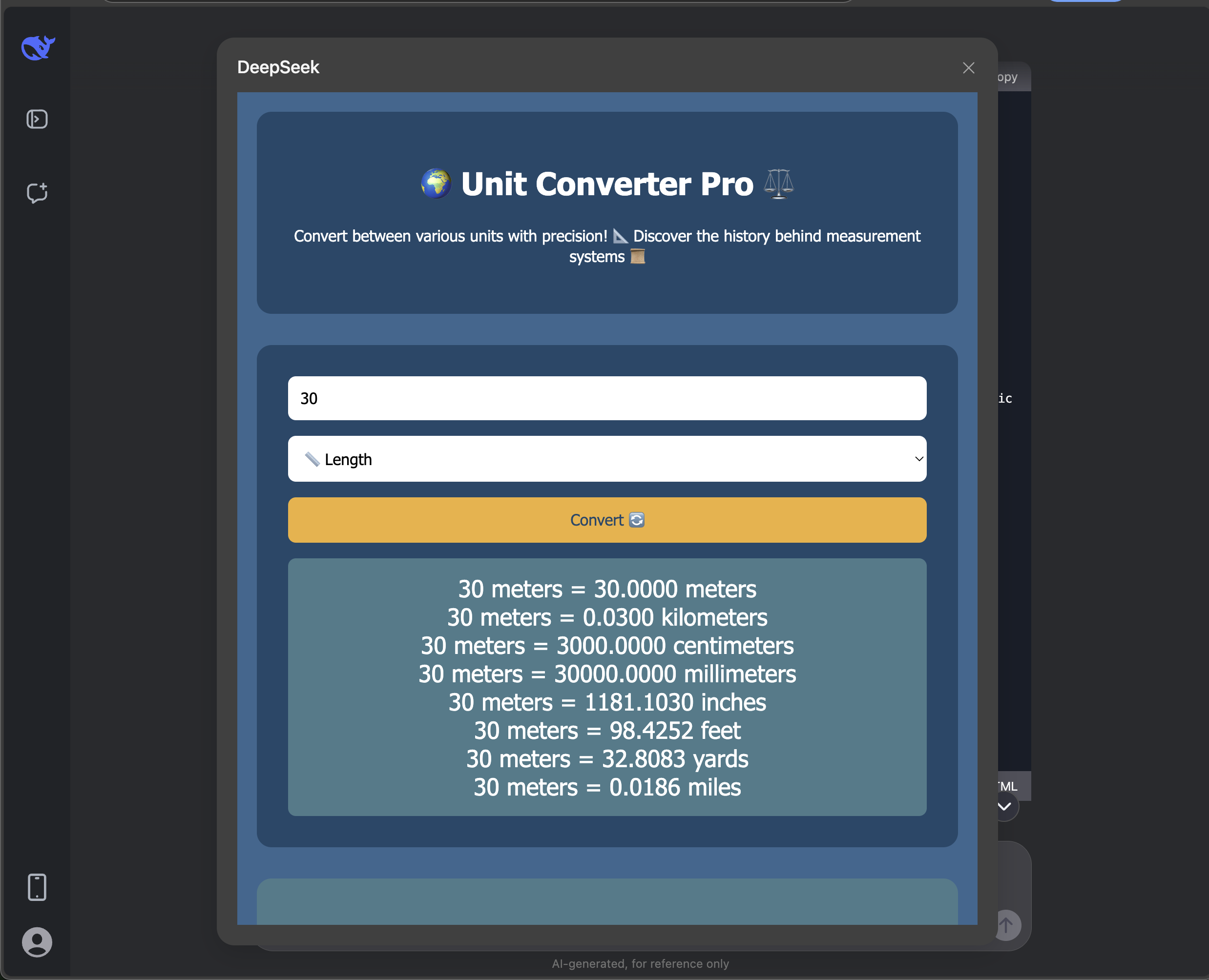Click the DeepSeek whale logo
Viewport: 1209px width, 980px height.
coord(38,48)
